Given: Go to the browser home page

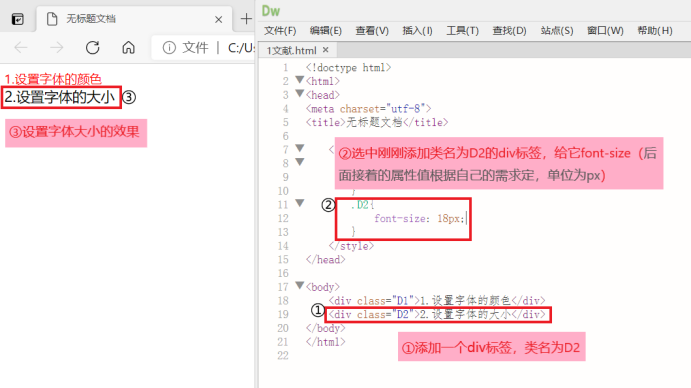Looking at the screenshot, I should (x=128, y=48).
